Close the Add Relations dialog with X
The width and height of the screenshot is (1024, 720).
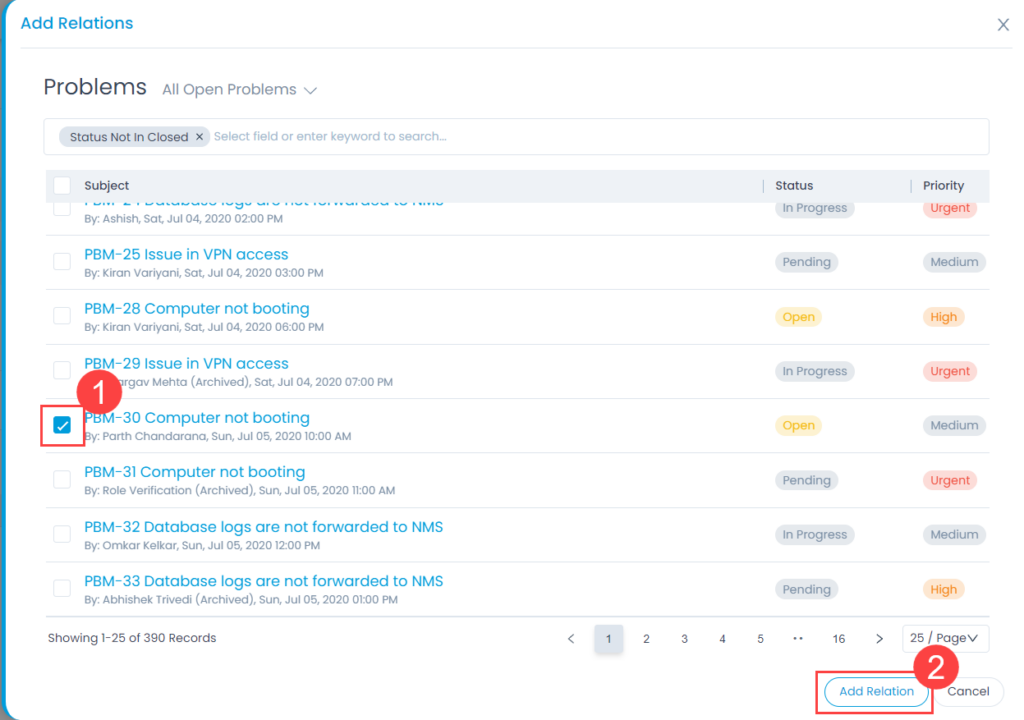click(1003, 25)
